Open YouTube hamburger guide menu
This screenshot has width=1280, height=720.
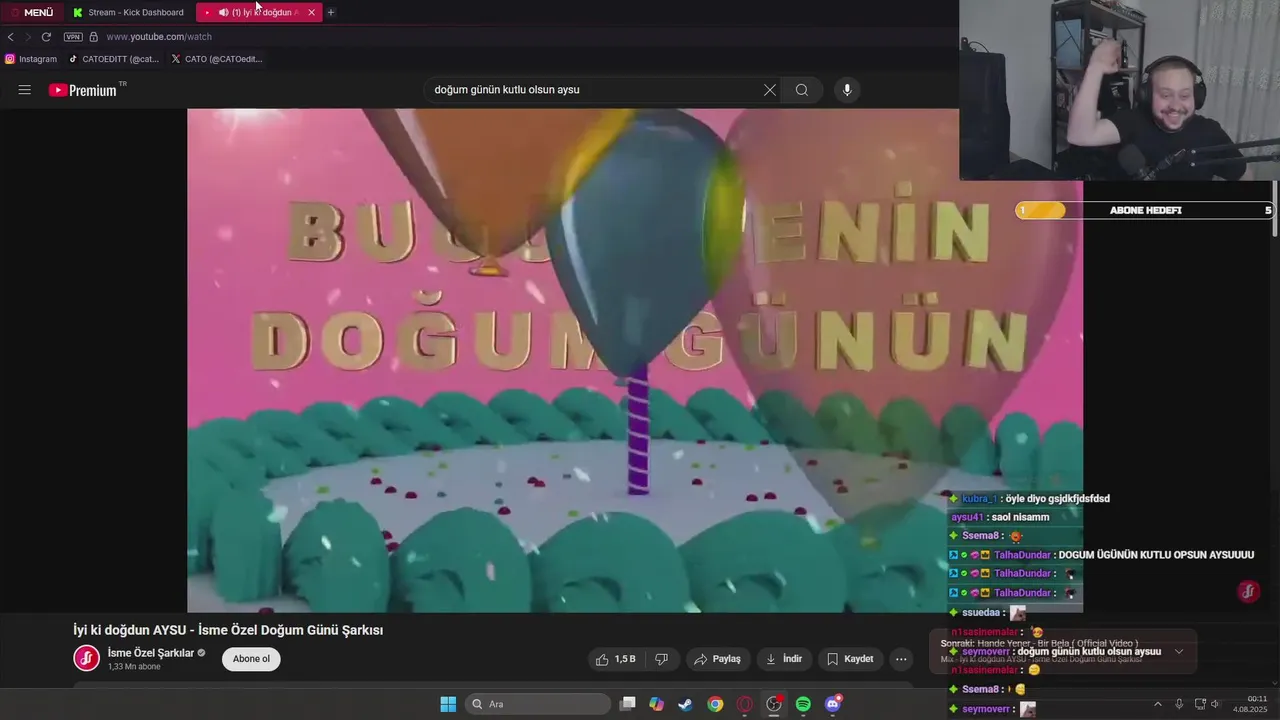click(25, 90)
